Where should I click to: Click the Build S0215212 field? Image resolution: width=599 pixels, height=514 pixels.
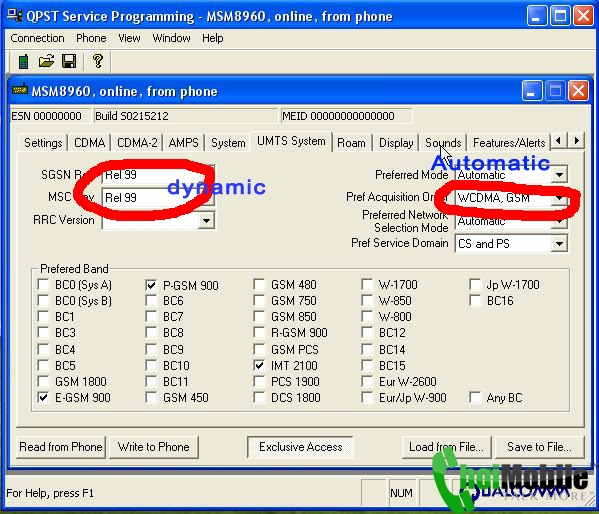click(186, 116)
